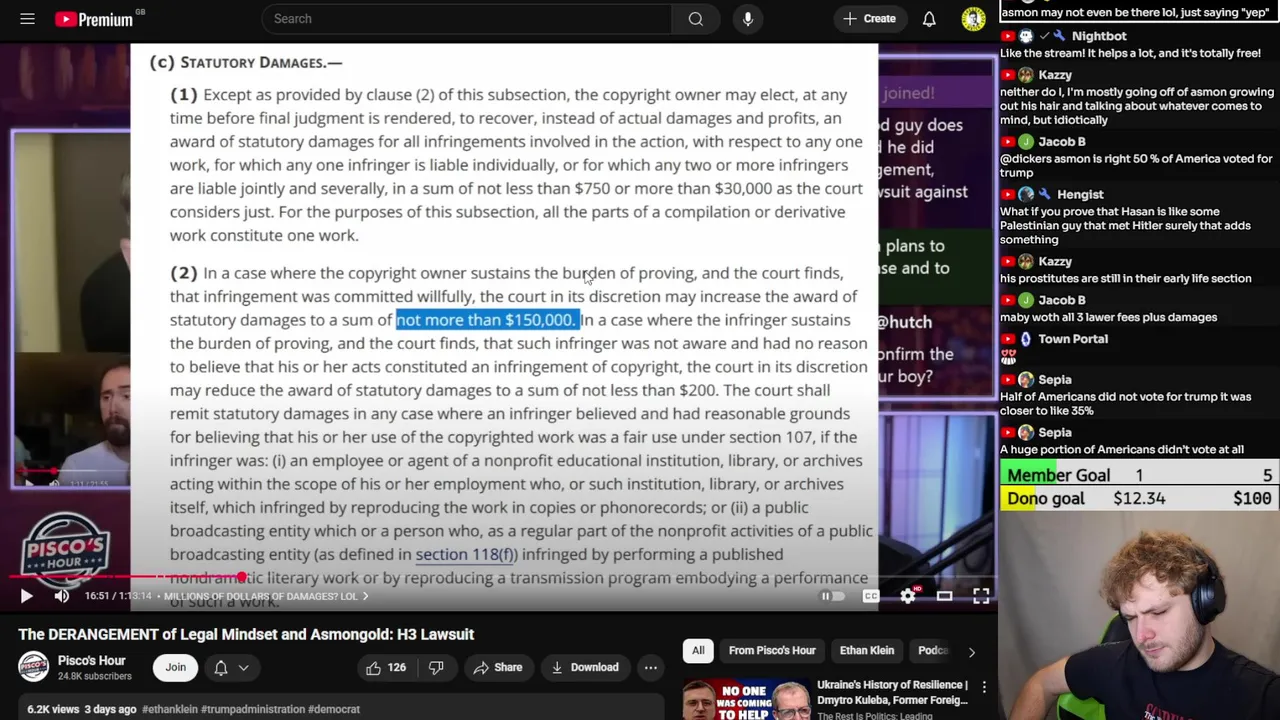Click the '16:51 / 1:13:14' time display
This screenshot has height=720, width=1280.
(118, 596)
